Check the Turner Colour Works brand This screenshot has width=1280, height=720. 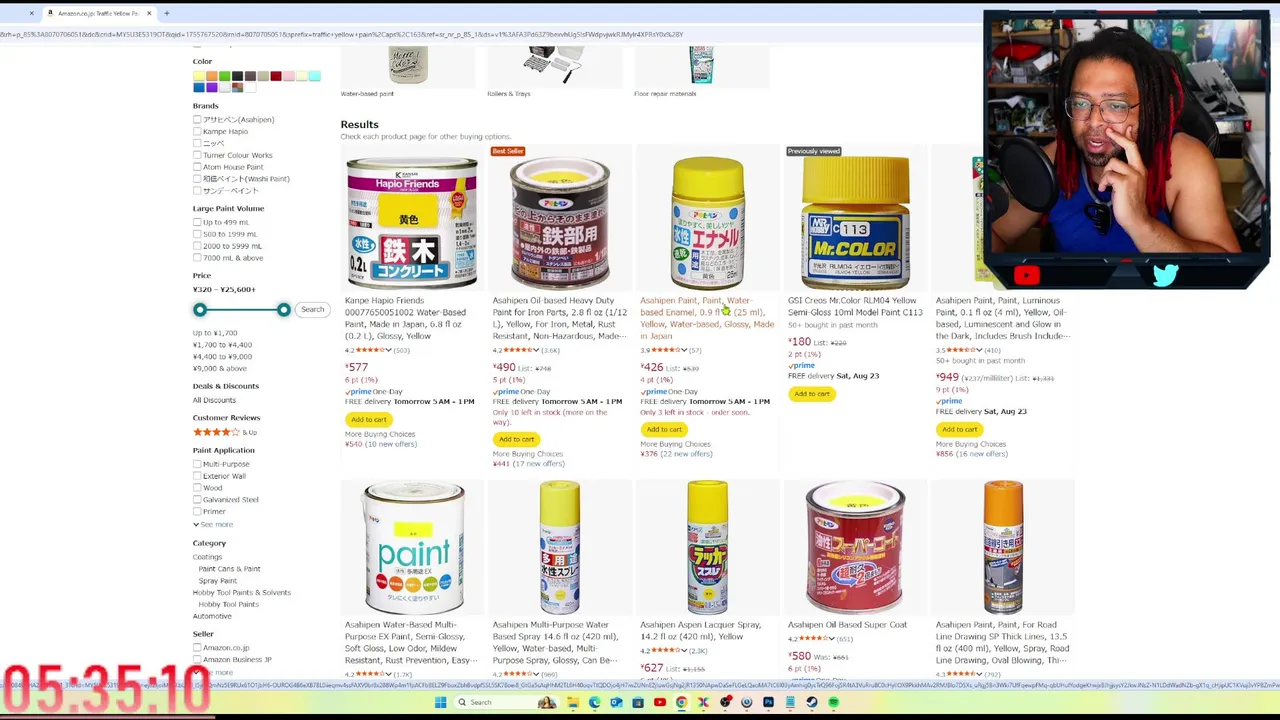pyautogui.click(x=197, y=155)
